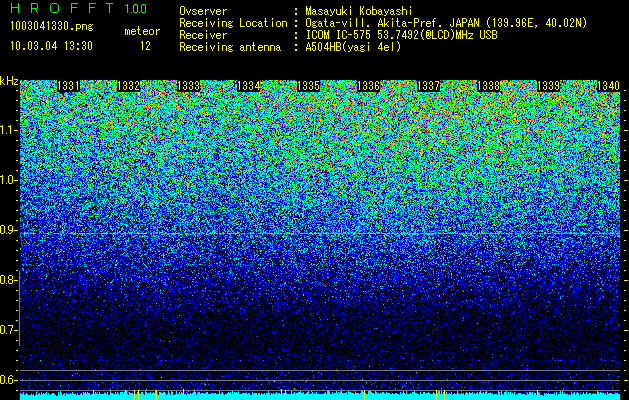Click the 0.8 kHz axis label
Image resolution: width=629 pixels, height=400 pixels.
[8, 280]
